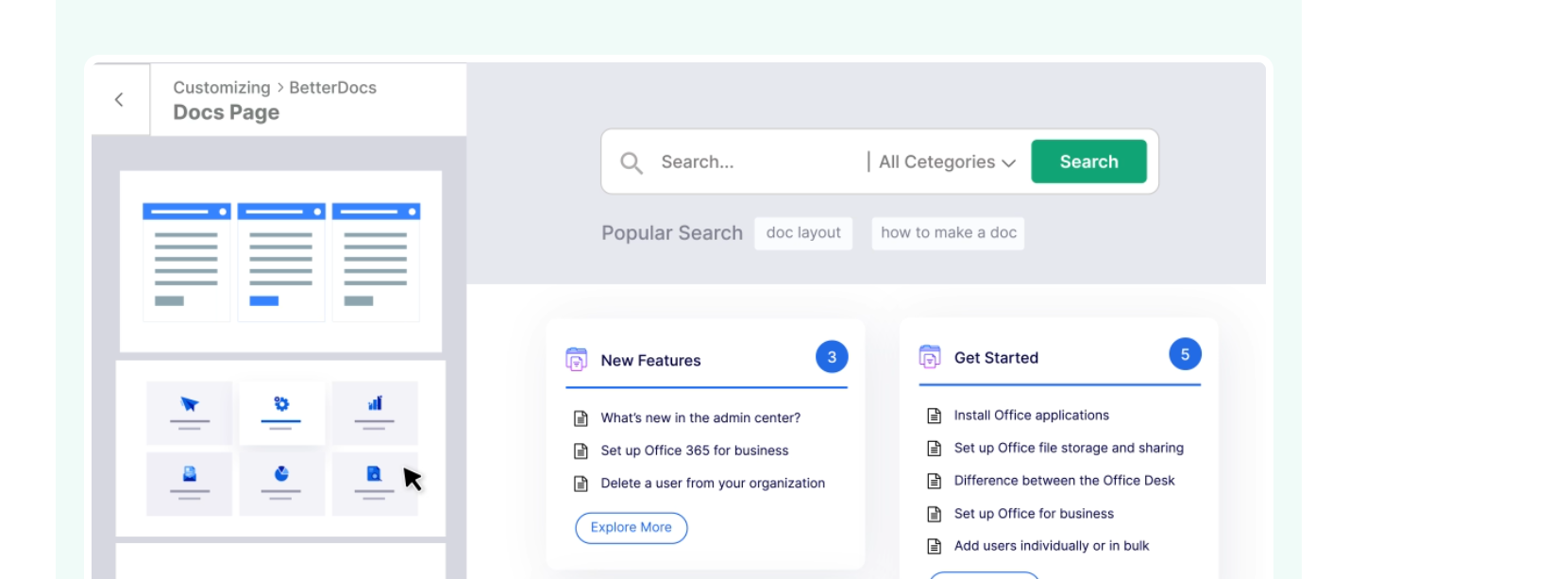The width and height of the screenshot is (1568, 579).
Task: Select the bar chart icon layout tile
Action: pyautogui.click(x=375, y=413)
